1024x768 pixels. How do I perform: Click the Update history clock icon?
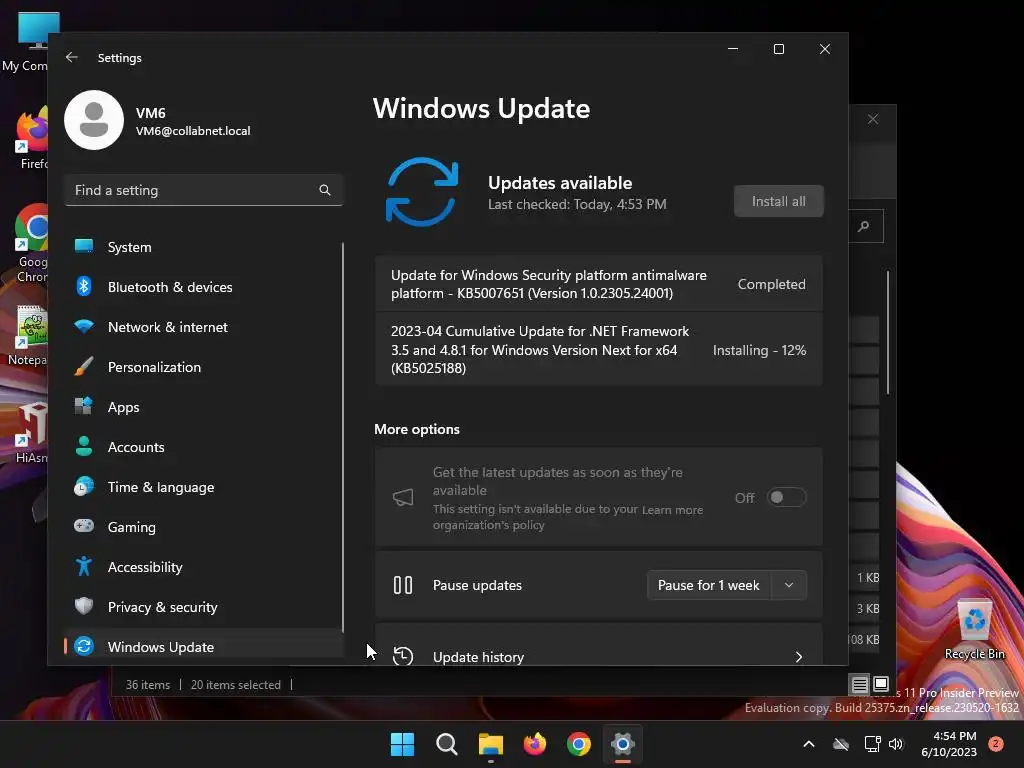tap(403, 656)
